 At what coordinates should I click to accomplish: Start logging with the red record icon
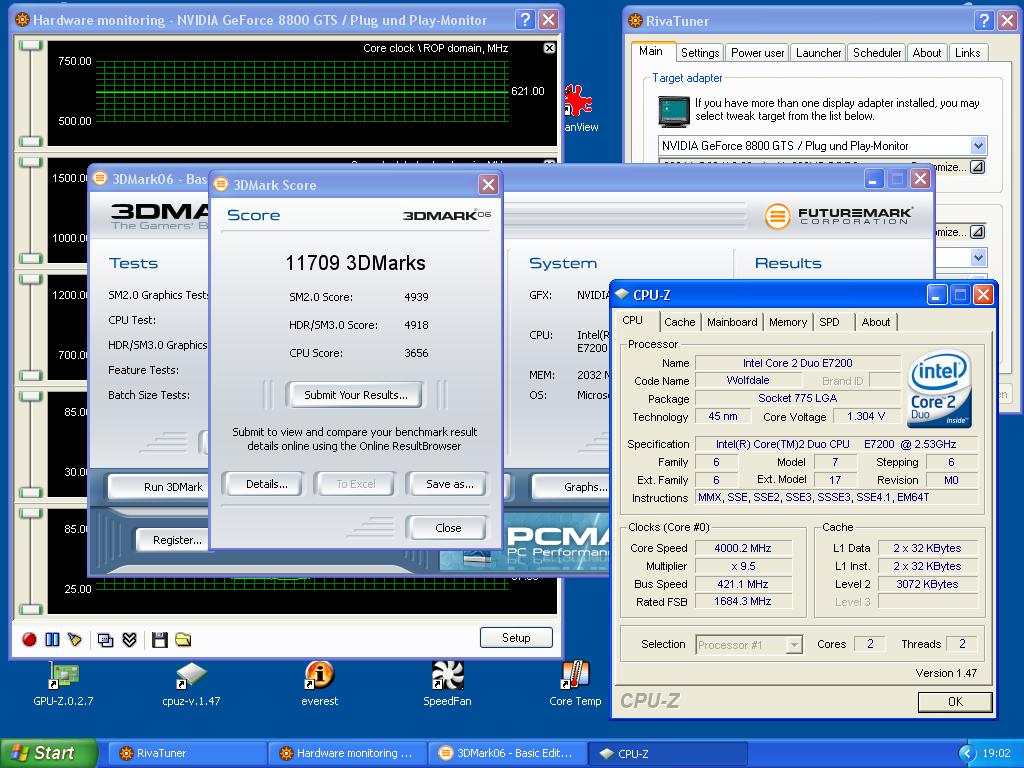29,639
